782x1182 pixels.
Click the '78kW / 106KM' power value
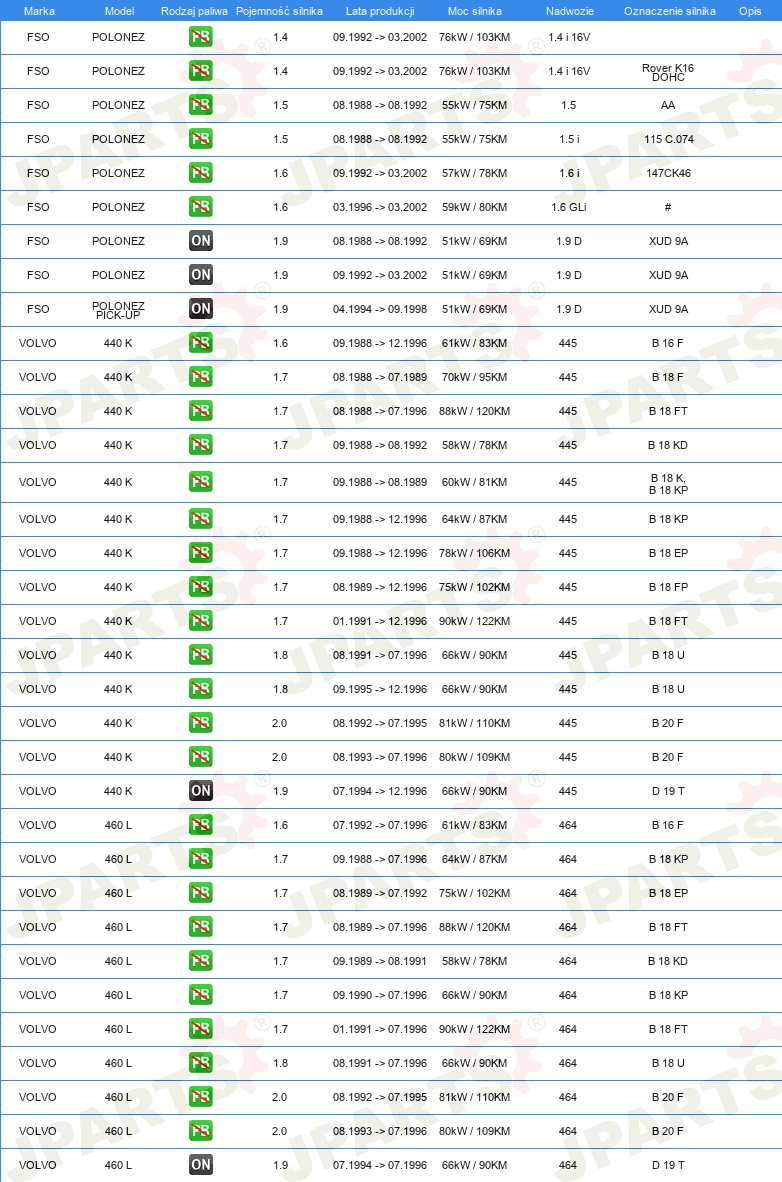(x=474, y=553)
